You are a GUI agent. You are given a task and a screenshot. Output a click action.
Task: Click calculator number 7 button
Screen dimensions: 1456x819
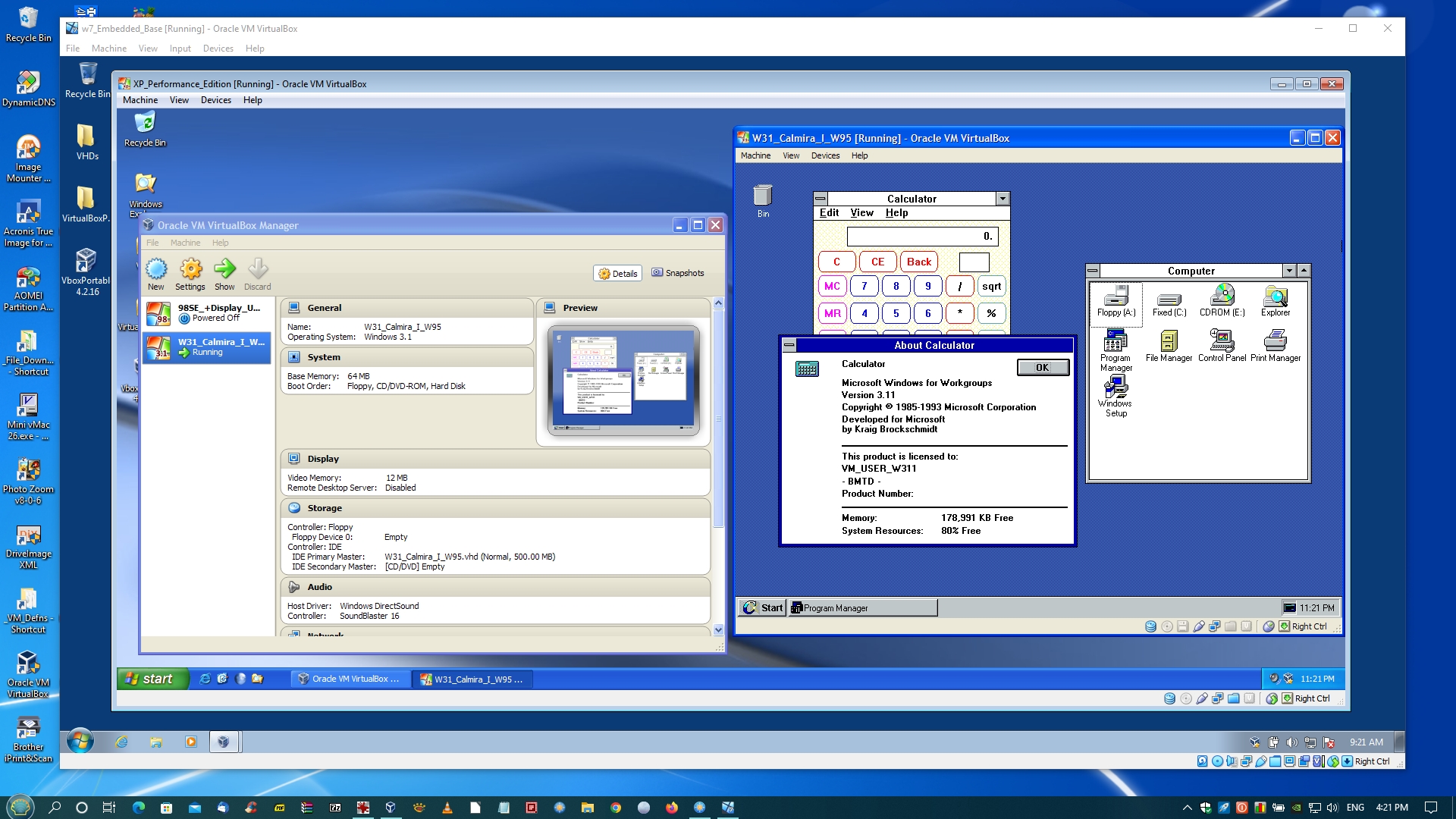tap(864, 287)
